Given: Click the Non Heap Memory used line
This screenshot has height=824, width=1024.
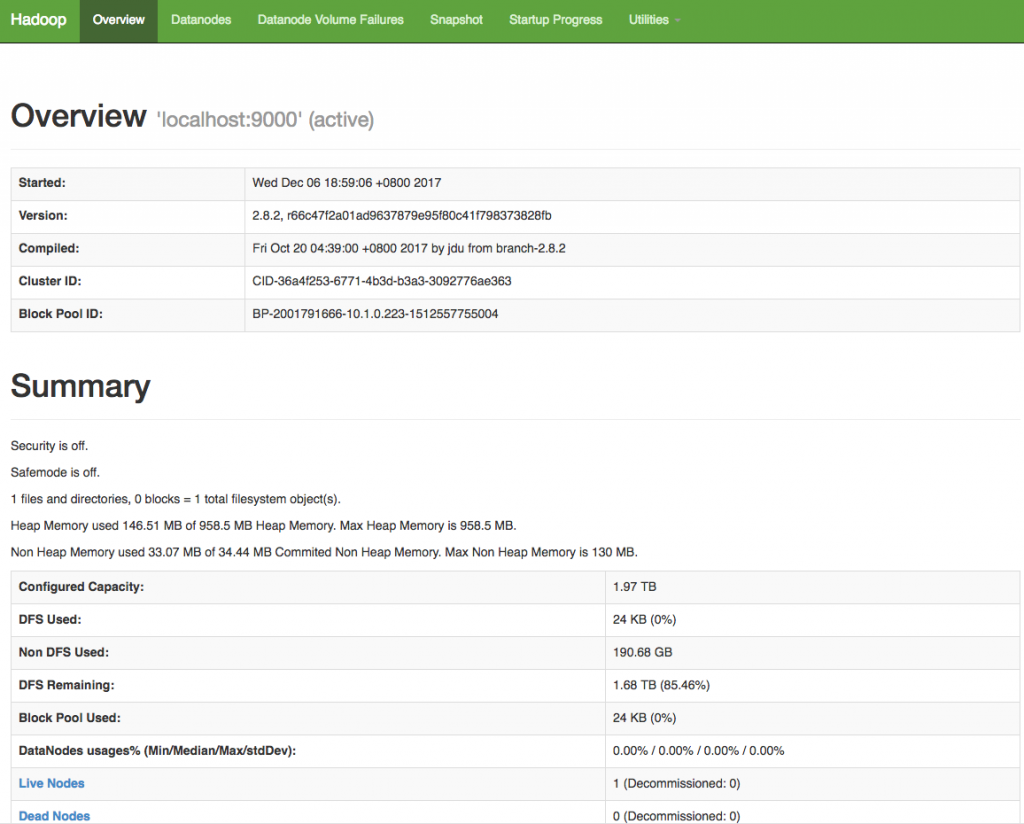Looking at the screenshot, I should (324, 552).
